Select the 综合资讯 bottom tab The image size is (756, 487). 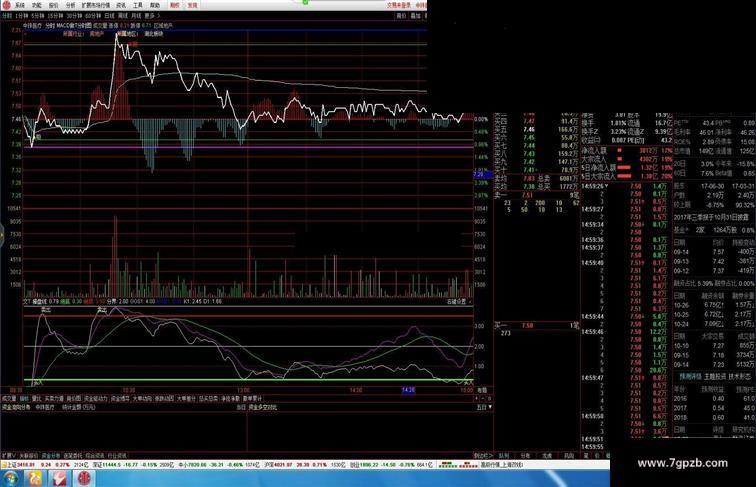pos(94,455)
